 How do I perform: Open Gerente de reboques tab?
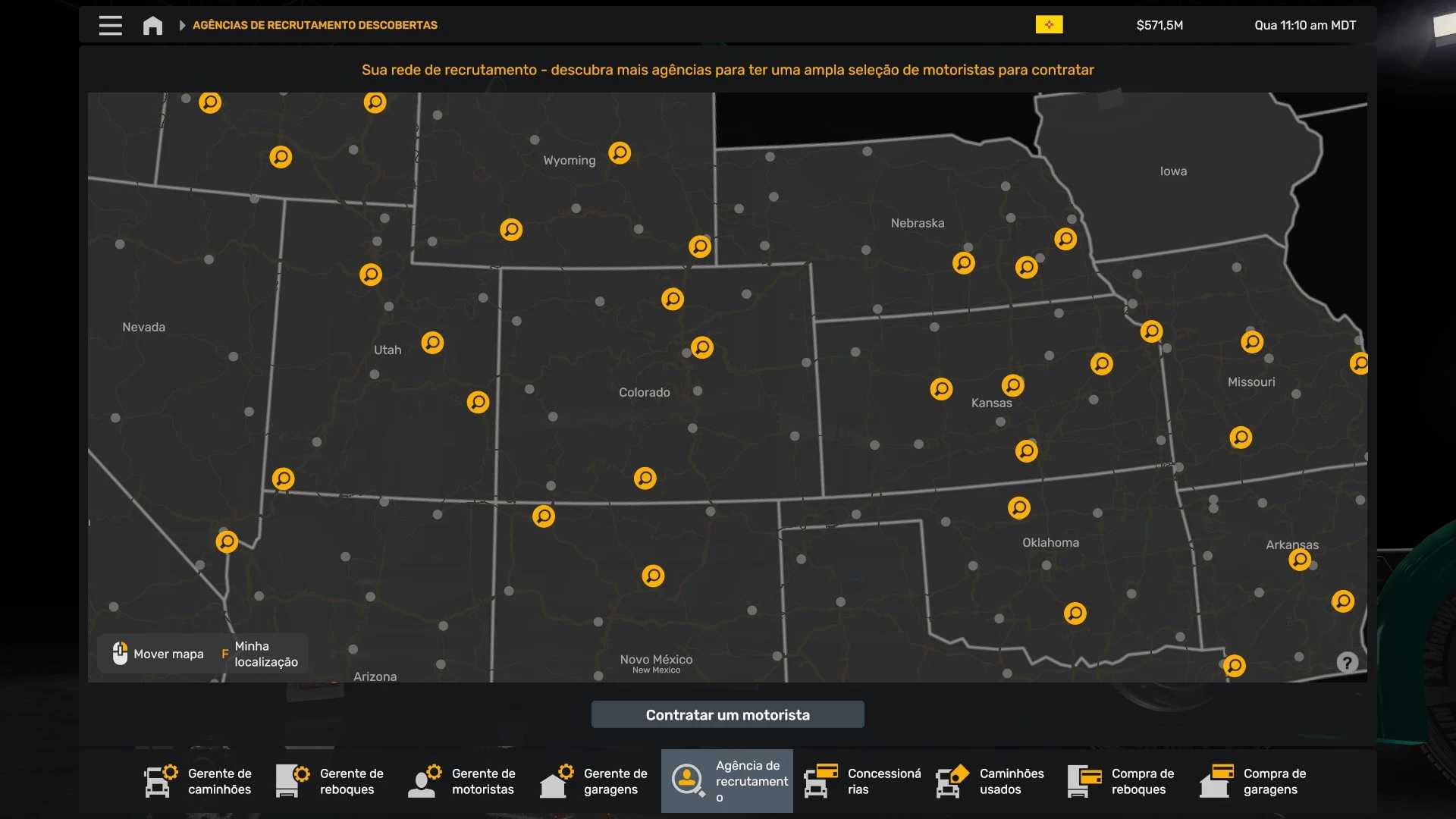click(x=331, y=781)
